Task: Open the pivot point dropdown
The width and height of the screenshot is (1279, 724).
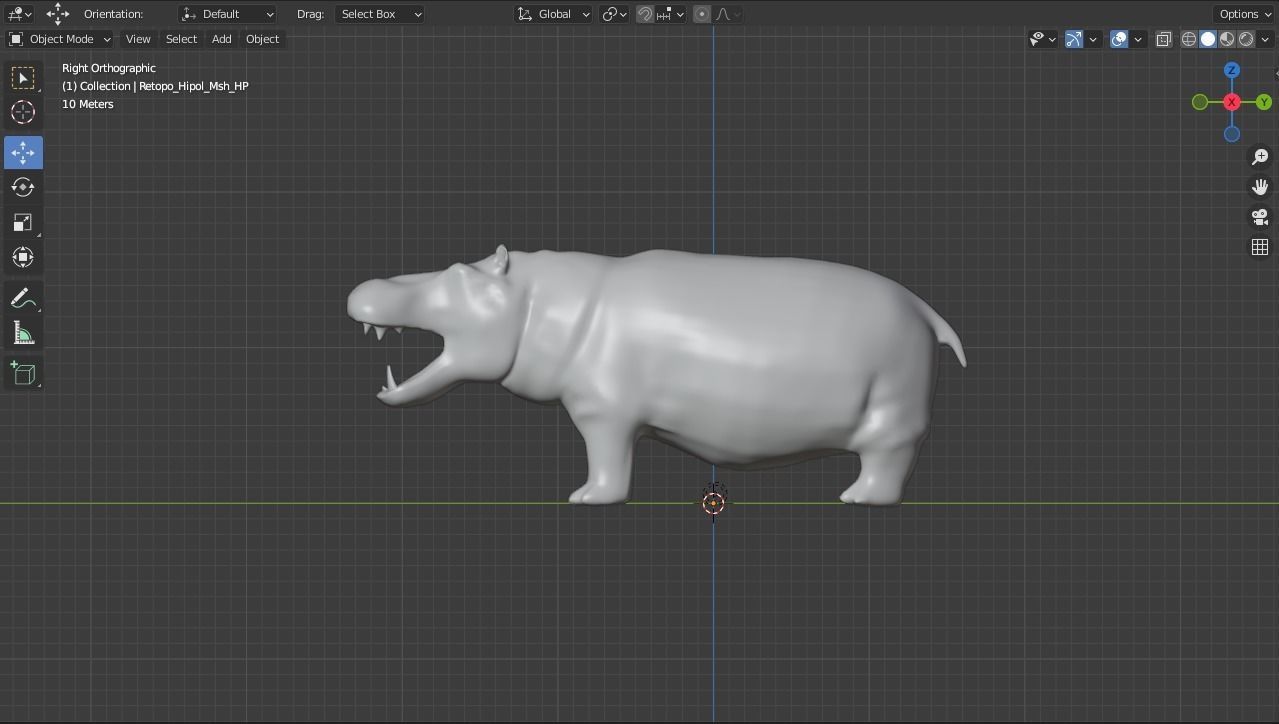Action: 614,14
